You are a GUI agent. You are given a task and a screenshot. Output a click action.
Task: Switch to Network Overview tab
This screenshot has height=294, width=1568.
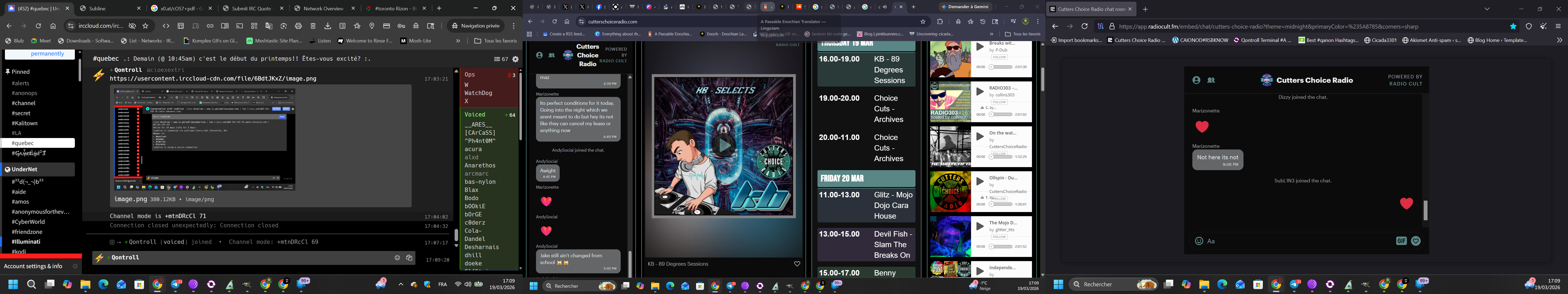[x=323, y=8]
